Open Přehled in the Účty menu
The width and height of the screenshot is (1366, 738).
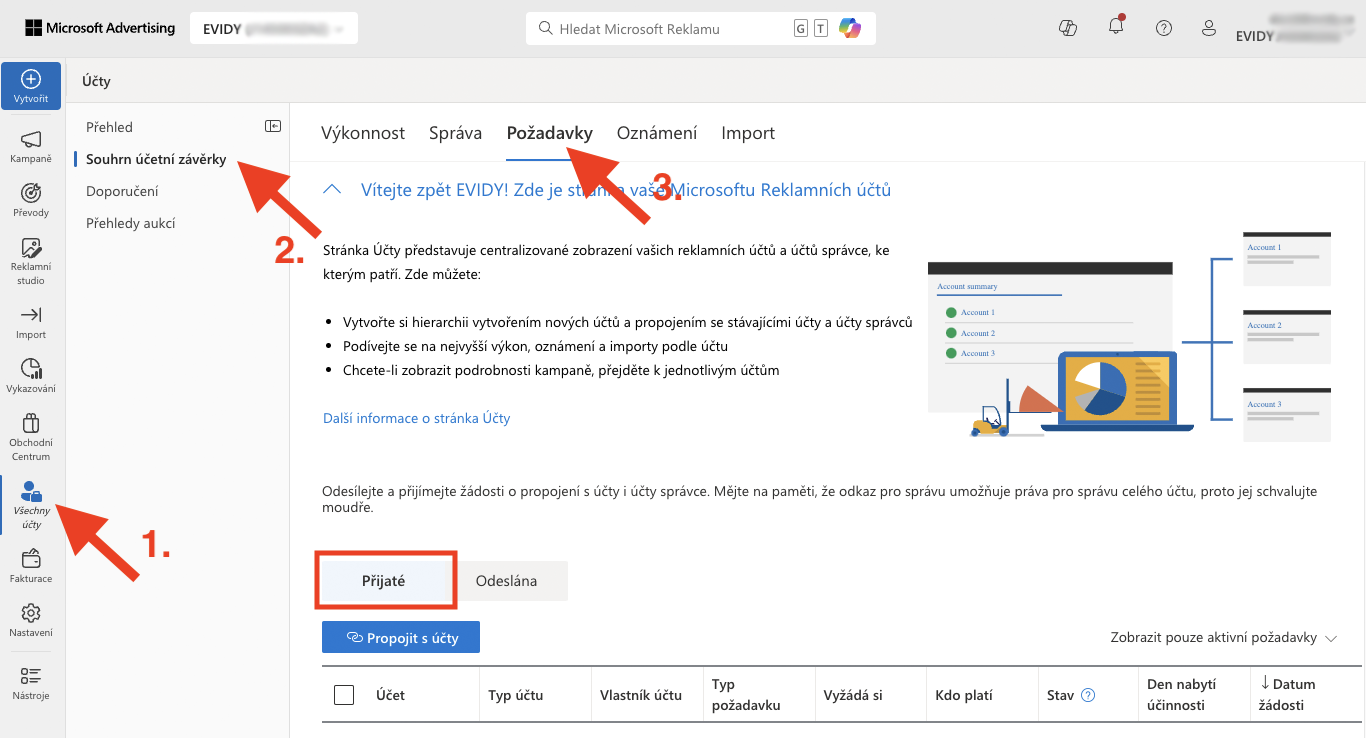coord(110,127)
